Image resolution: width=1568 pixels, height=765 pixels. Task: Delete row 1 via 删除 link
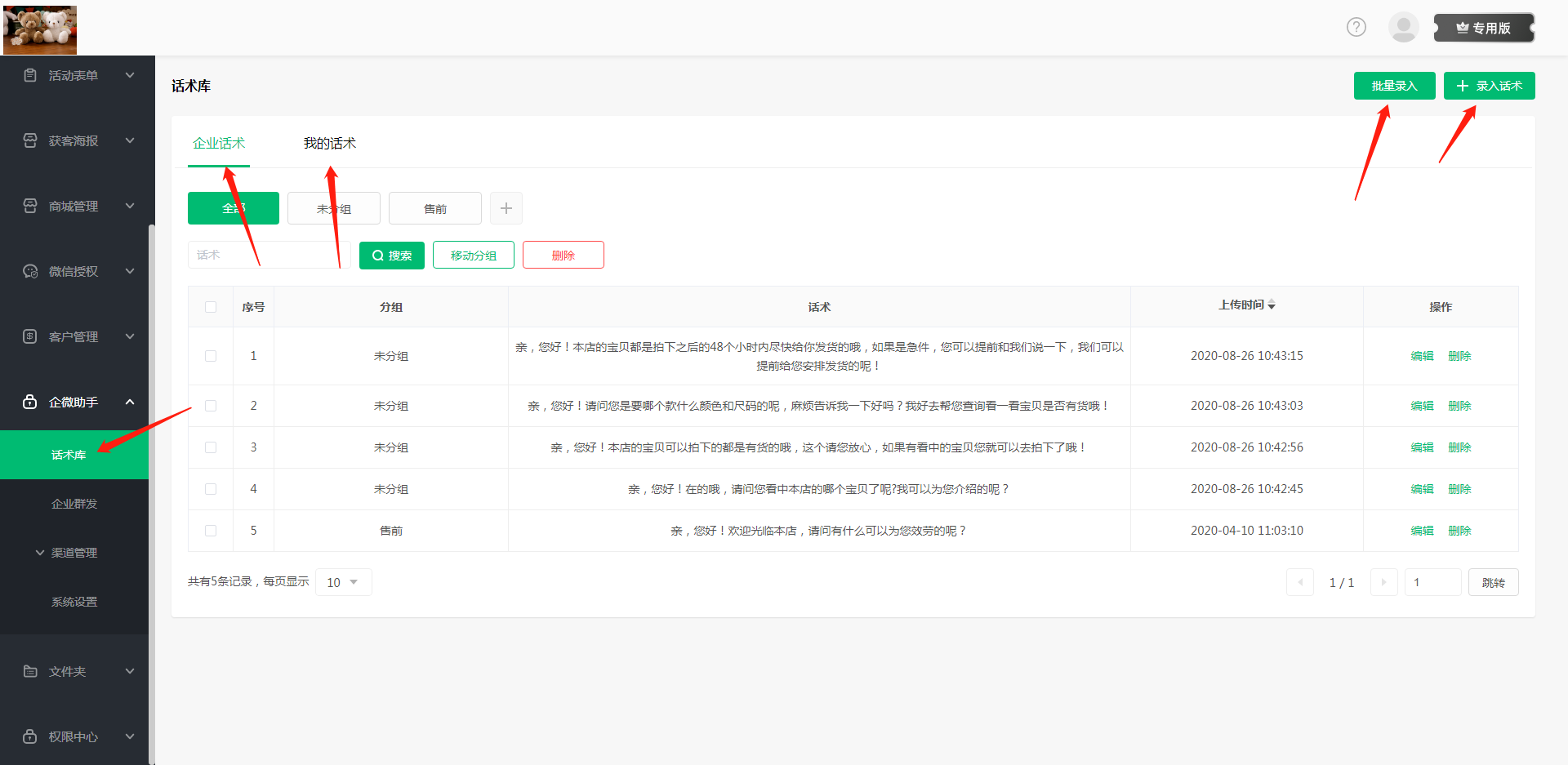tap(1459, 356)
